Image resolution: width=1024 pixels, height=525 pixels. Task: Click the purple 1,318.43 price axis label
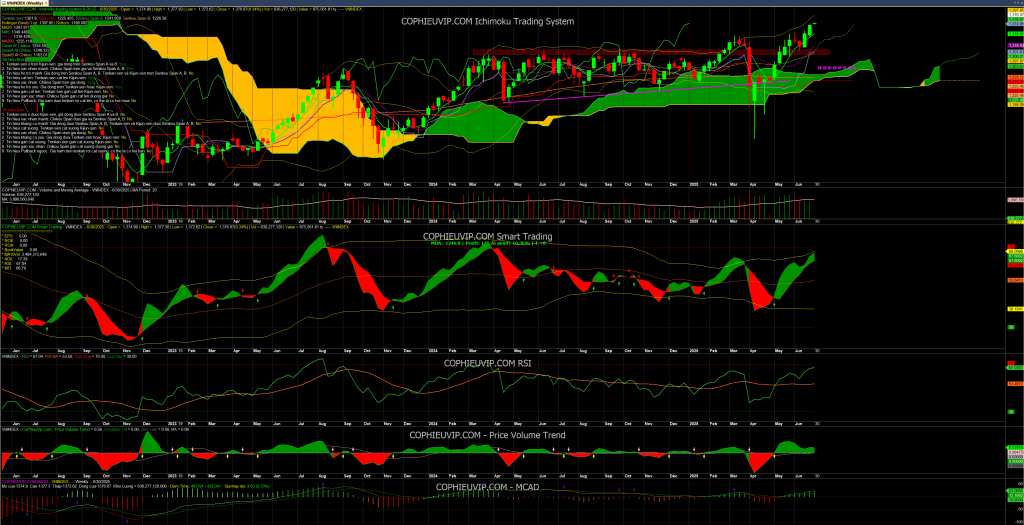pos(1016,46)
